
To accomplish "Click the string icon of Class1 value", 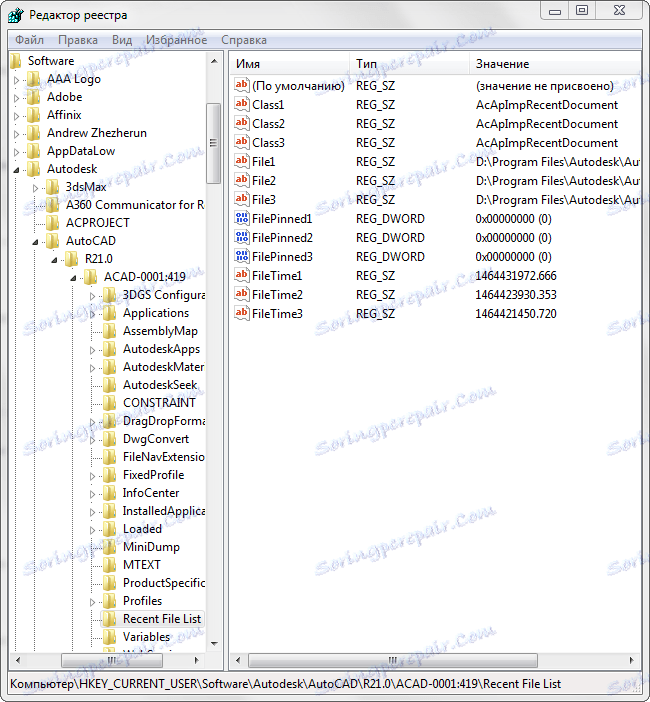I will (x=241, y=104).
